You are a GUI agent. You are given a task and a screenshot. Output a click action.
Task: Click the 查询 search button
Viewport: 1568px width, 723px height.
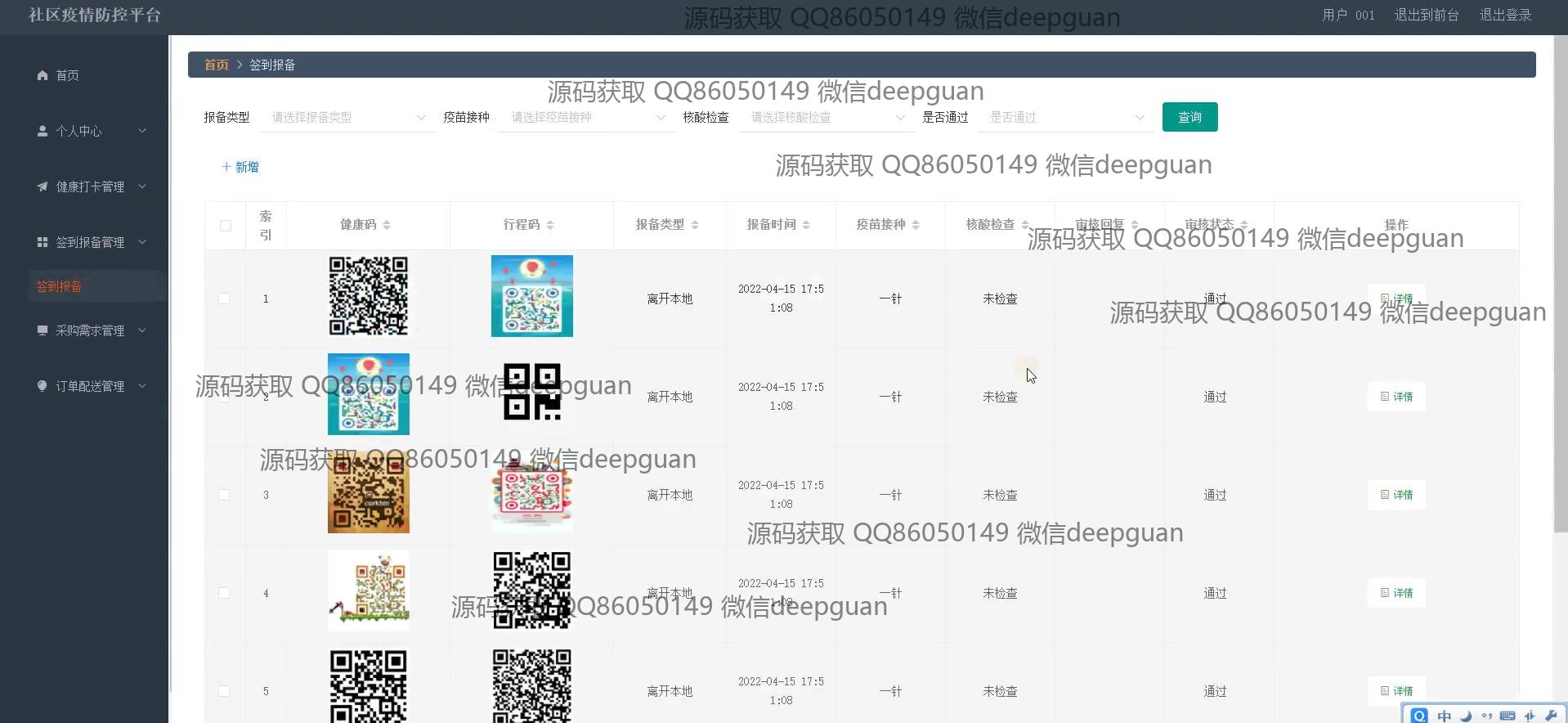[1189, 117]
